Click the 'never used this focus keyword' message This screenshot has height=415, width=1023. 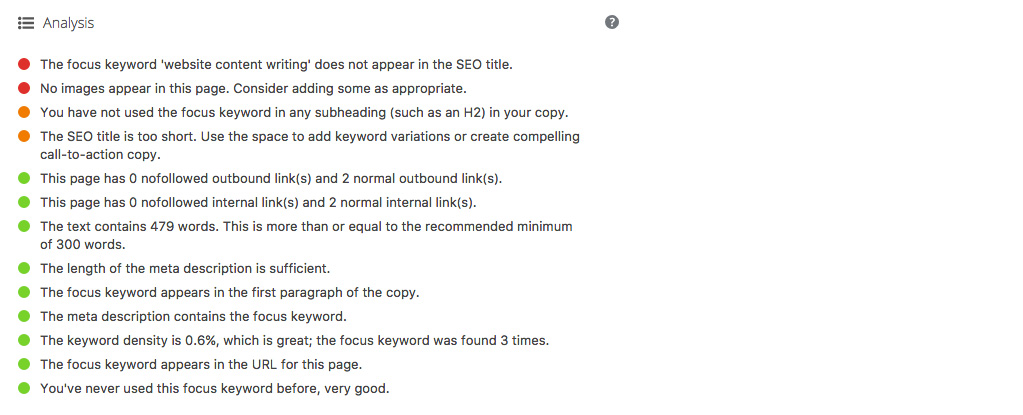coord(215,389)
